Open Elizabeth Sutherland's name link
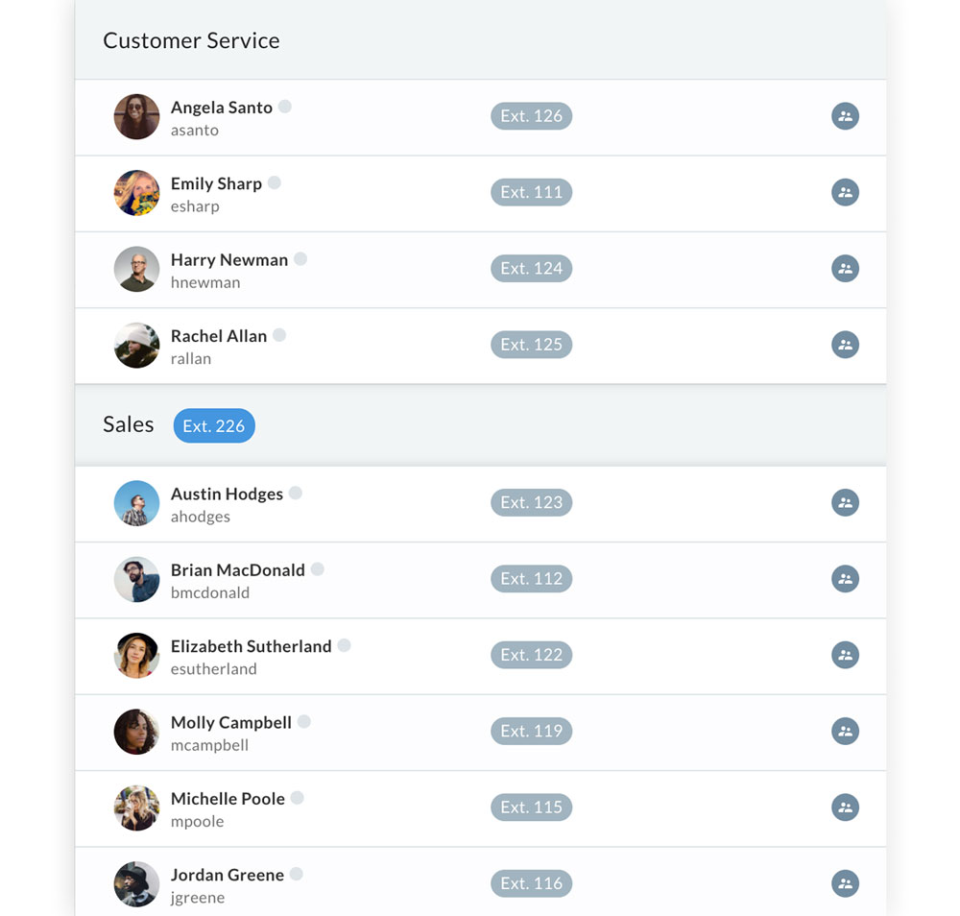 tap(251, 646)
